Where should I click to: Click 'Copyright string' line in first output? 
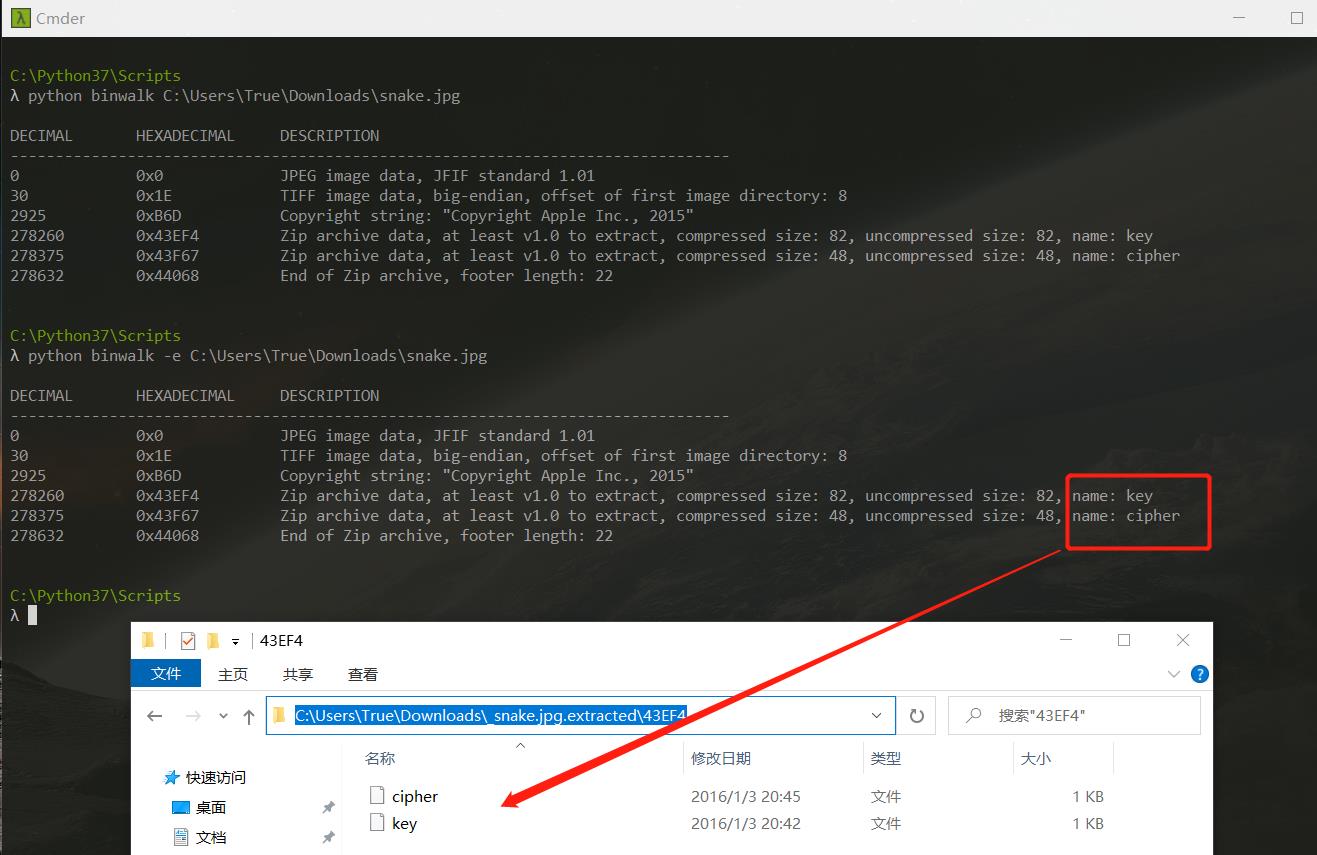(x=487, y=216)
